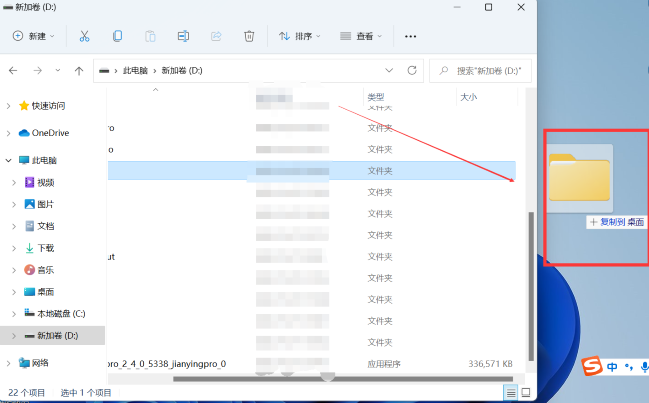Viewport: 649px width, 403px height.
Task: Click the 类型 column header
Action: pyautogui.click(x=376, y=97)
